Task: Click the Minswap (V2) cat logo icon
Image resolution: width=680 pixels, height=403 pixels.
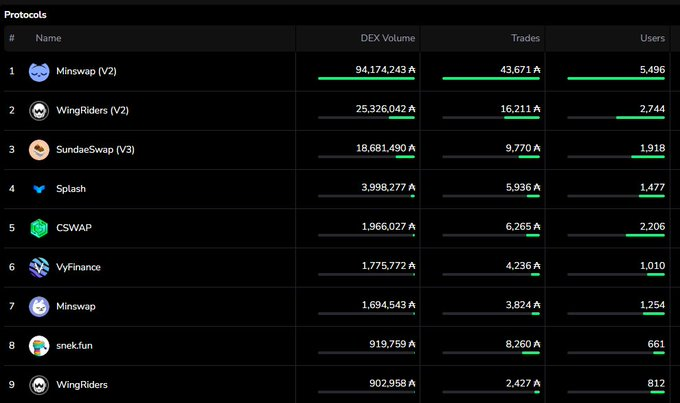Action: [x=39, y=71]
